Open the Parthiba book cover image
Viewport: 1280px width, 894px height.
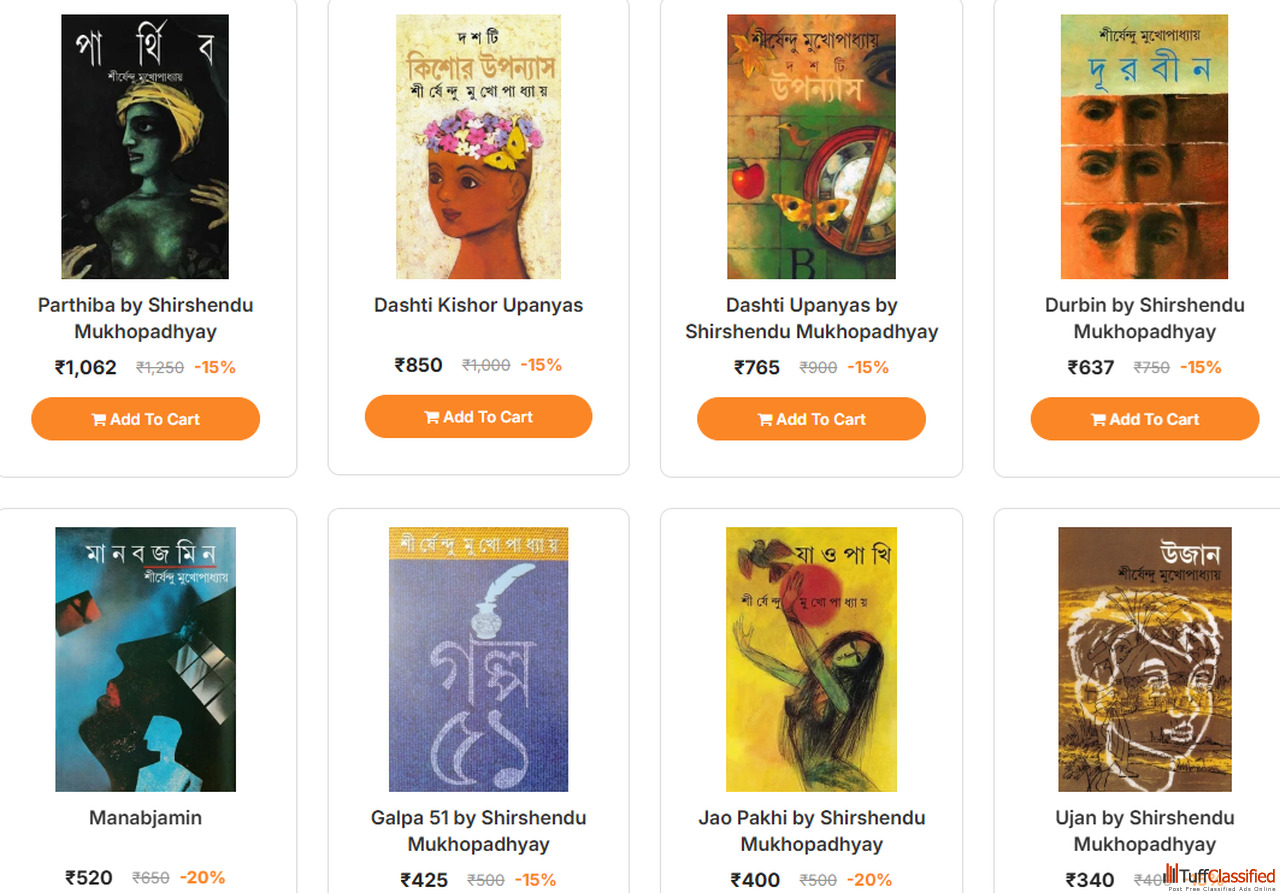145,147
